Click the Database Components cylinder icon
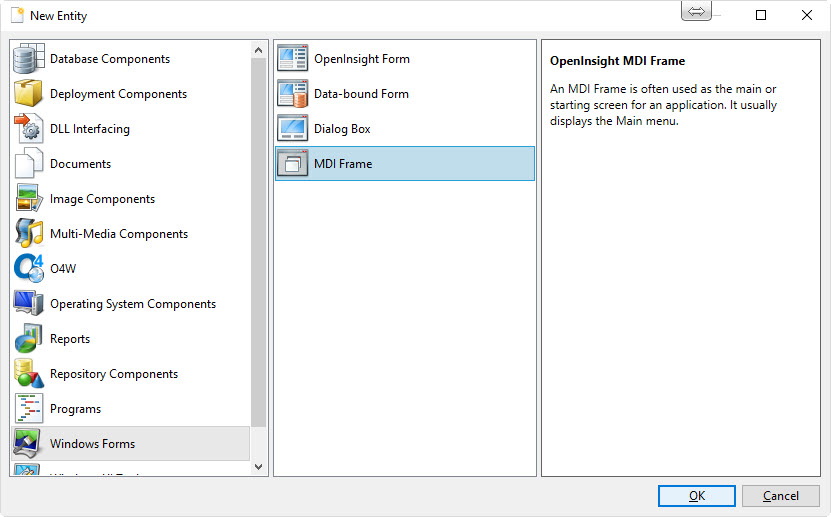The image size is (831, 517). [x=29, y=59]
